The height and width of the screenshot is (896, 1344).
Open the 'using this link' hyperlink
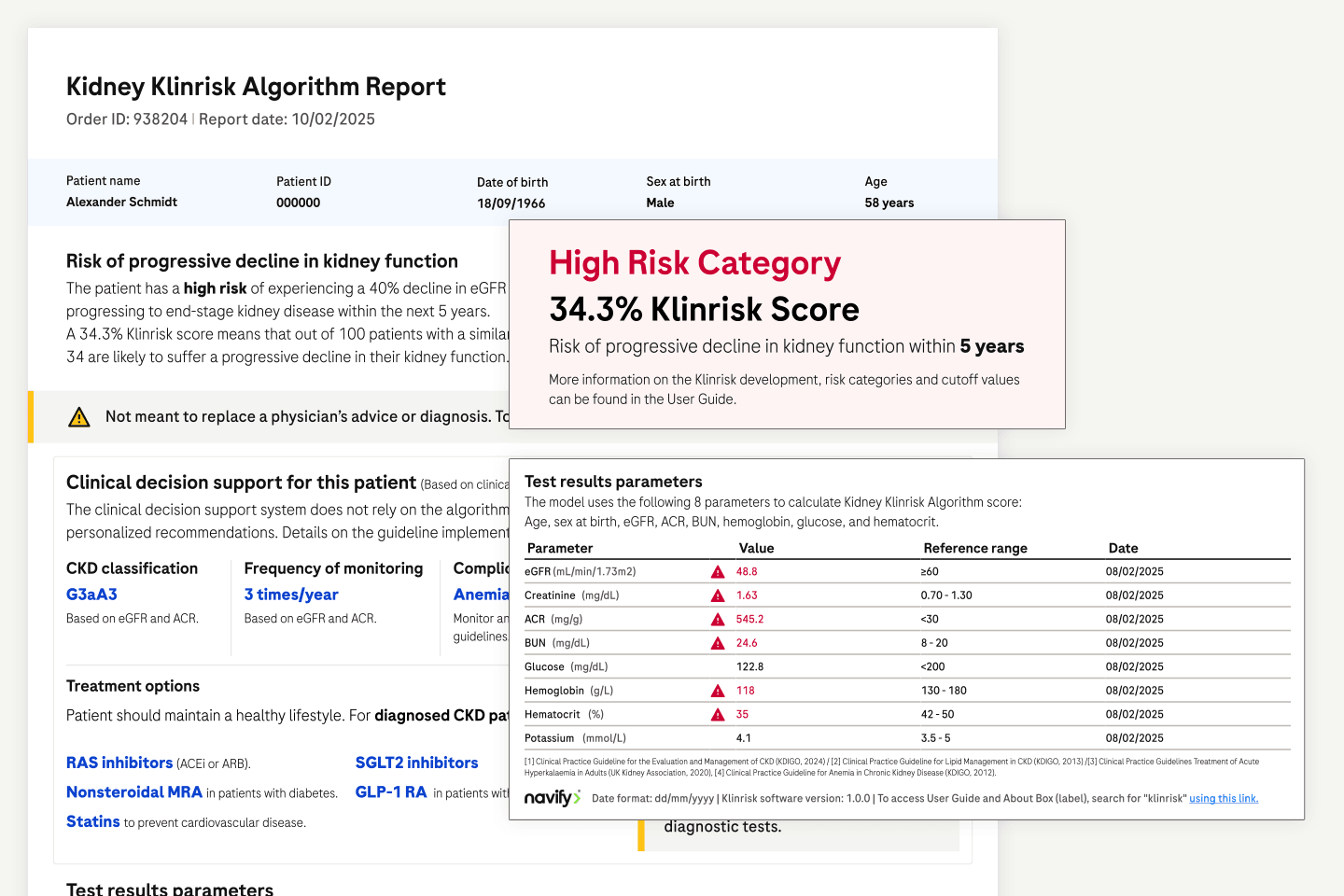[1224, 799]
